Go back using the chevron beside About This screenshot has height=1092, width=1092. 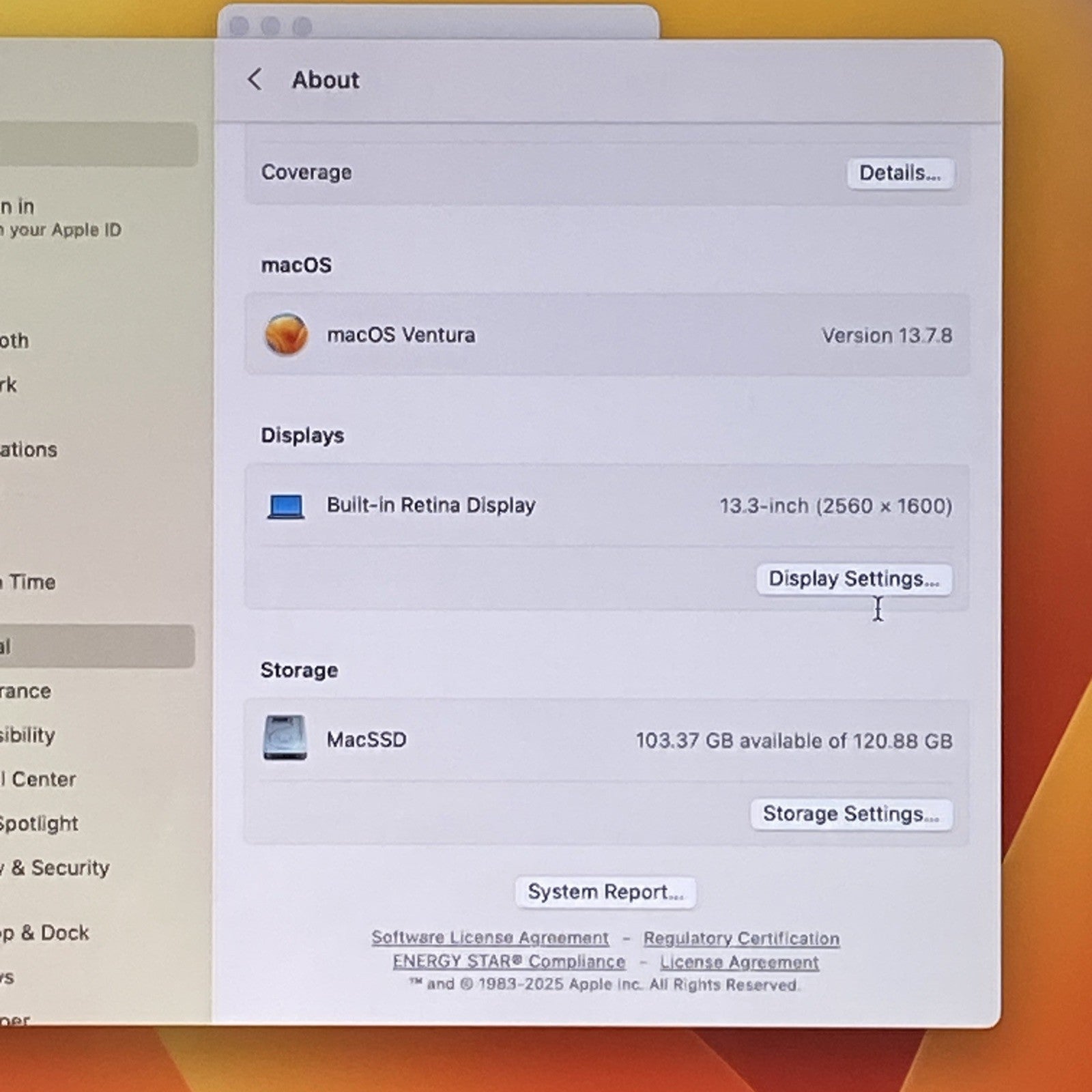pos(255,79)
